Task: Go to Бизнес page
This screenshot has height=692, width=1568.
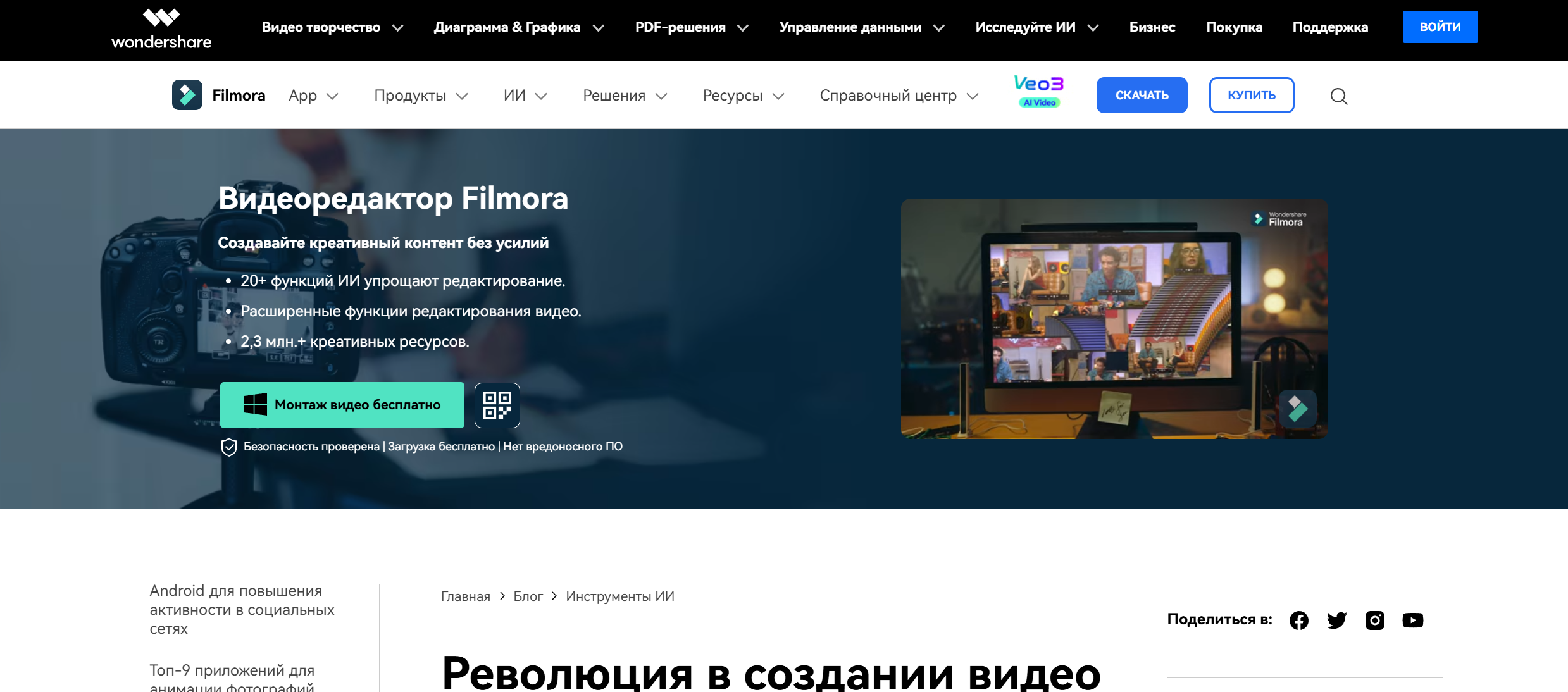Action: [1152, 27]
